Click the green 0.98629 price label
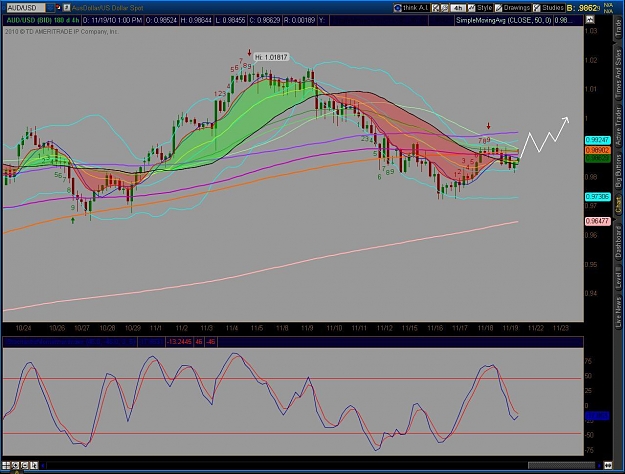The height and width of the screenshot is (474, 625). point(597,158)
